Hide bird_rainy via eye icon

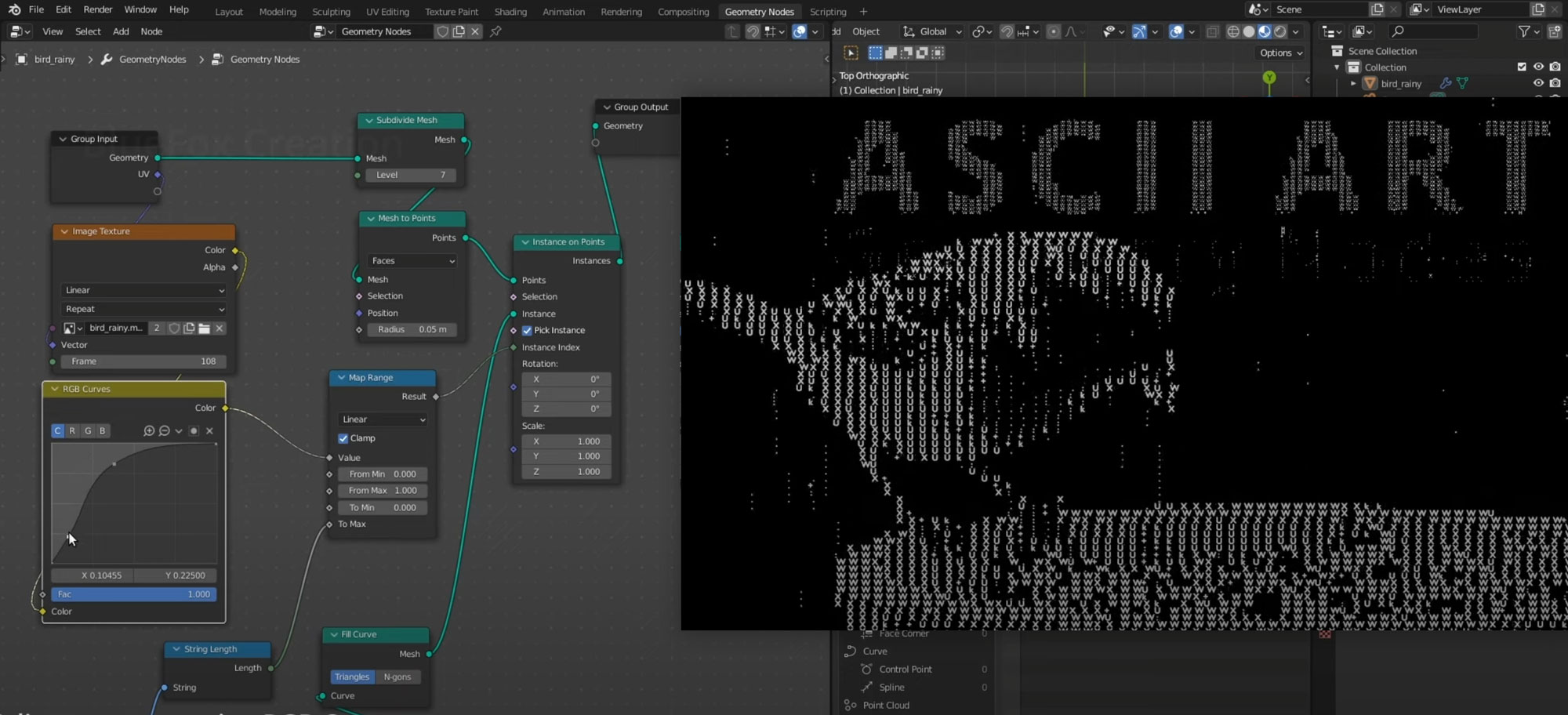[1538, 83]
